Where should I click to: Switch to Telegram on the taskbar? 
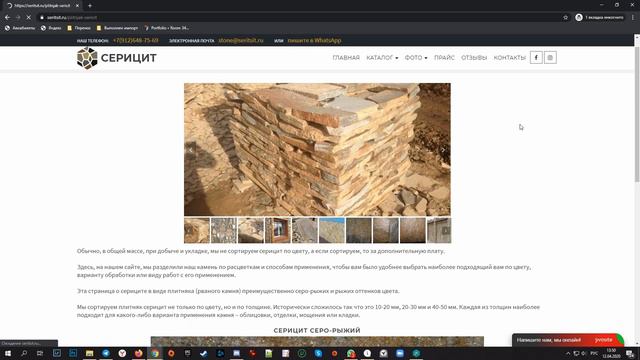[106, 353]
